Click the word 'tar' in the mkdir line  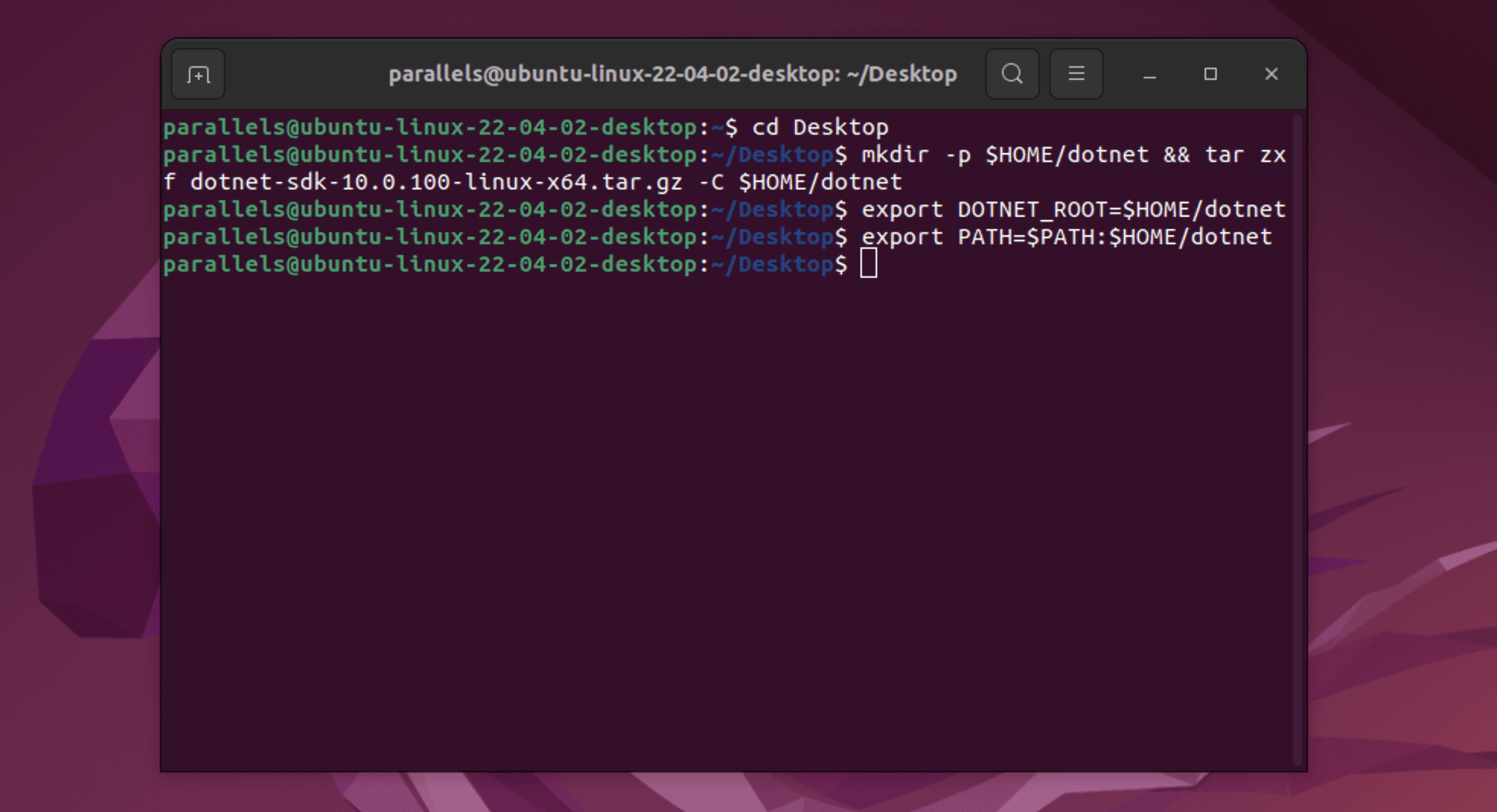[1224, 154]
